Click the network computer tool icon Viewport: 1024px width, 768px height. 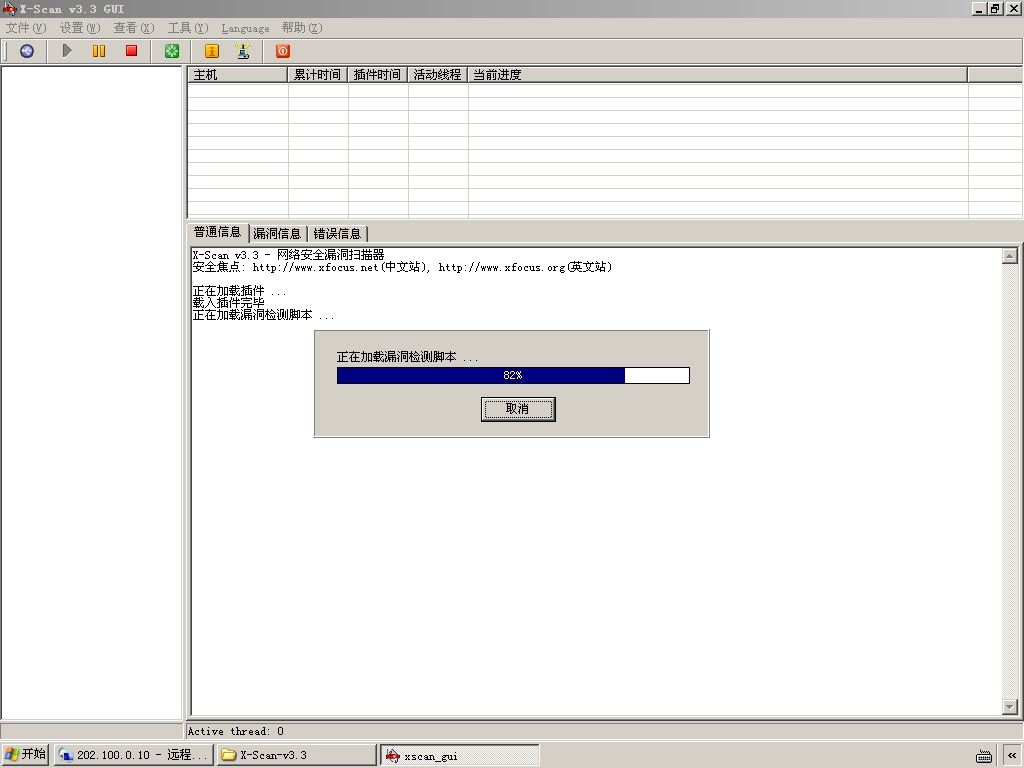[x=243, y=51]
